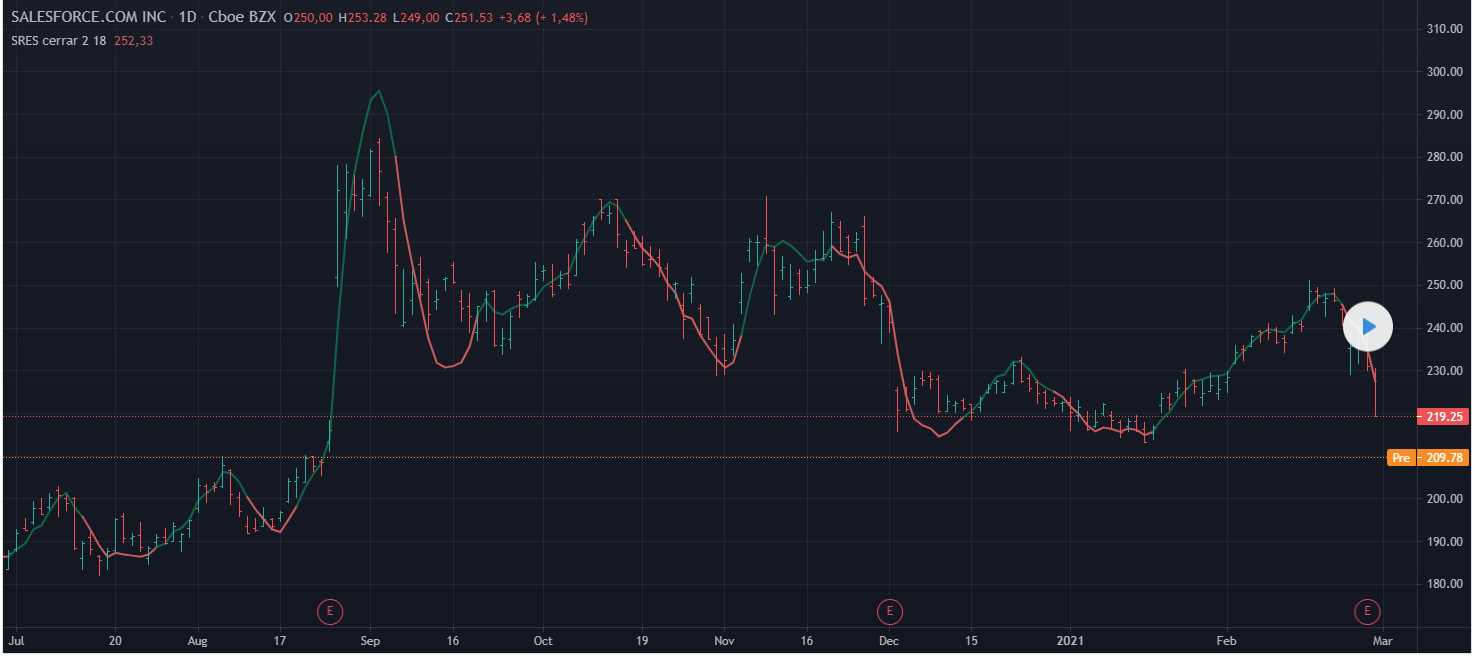Click the 1D interval label
Image resolution: width=1475 pixels, height=659 pixels.
point(187,18)
